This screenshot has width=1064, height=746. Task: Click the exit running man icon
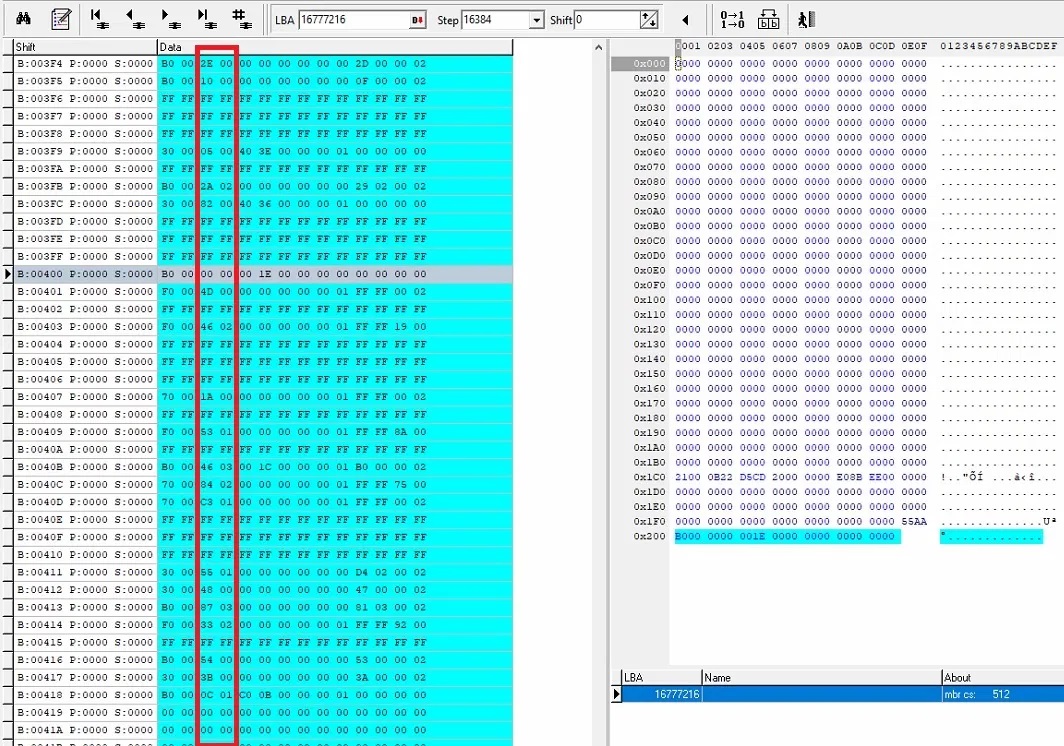[x=807, y=19]
